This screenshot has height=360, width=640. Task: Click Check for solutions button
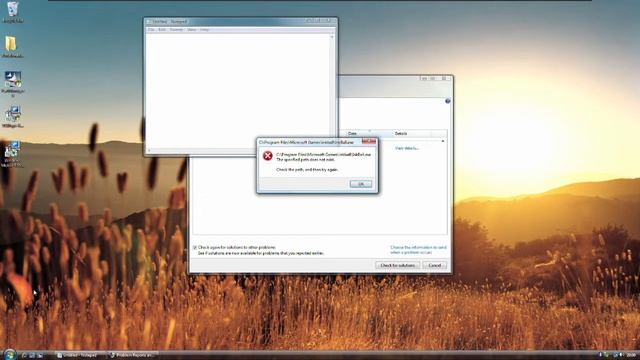click(x=398, y=265)
